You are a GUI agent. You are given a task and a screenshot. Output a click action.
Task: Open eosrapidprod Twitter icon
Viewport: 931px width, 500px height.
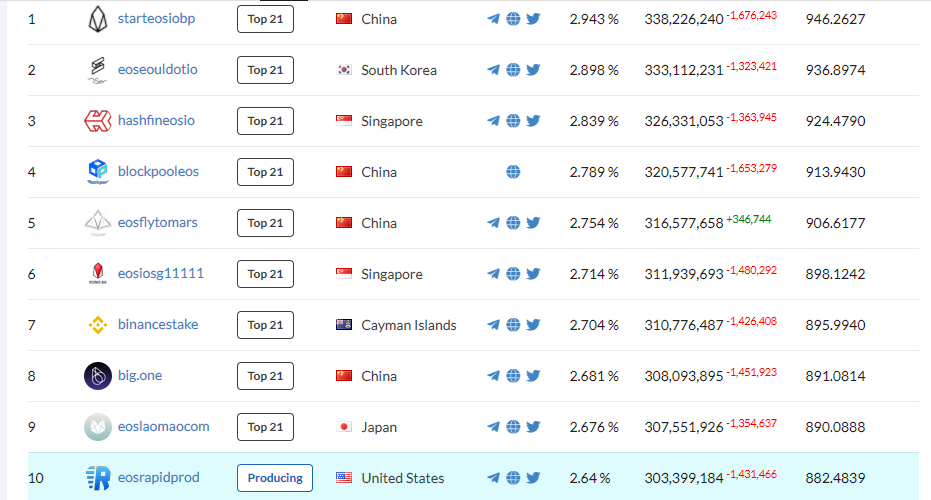[533, 479]
